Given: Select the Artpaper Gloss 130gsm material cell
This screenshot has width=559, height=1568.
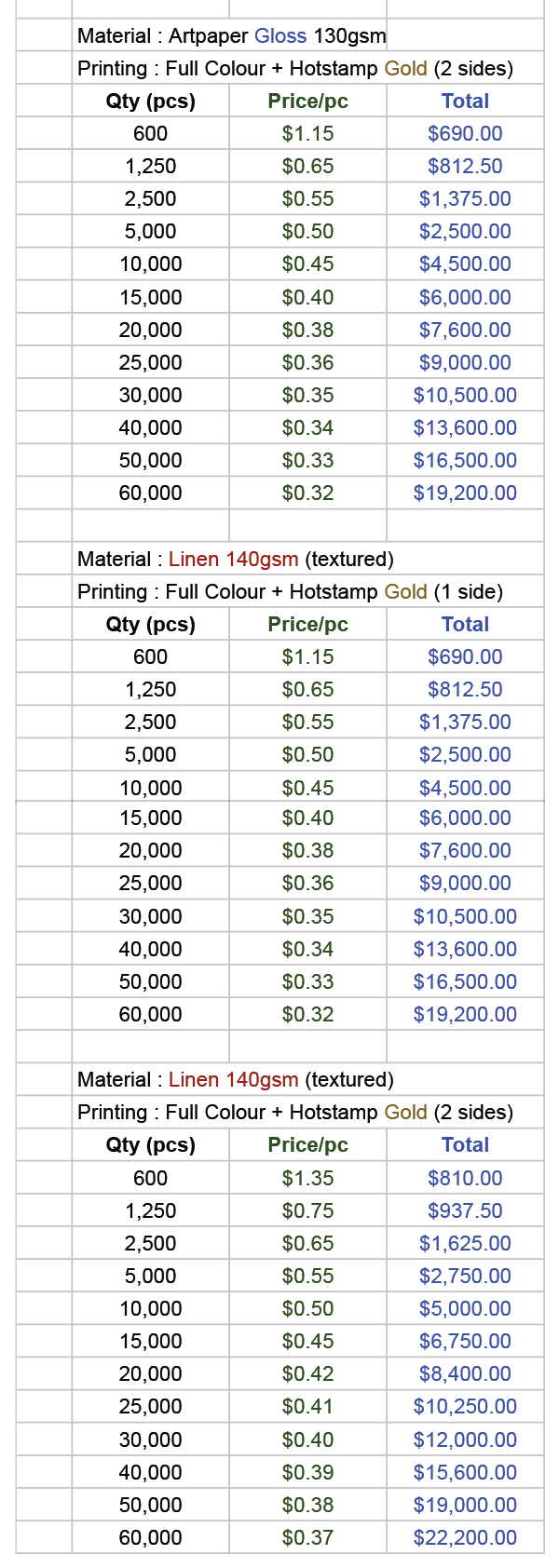Looking at the screenshot, I should coord(231,36).
